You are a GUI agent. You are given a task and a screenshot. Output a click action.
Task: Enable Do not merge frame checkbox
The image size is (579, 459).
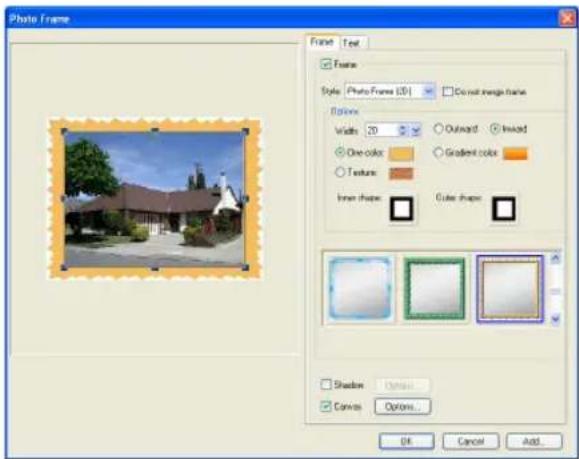click(x=448, y=91)
